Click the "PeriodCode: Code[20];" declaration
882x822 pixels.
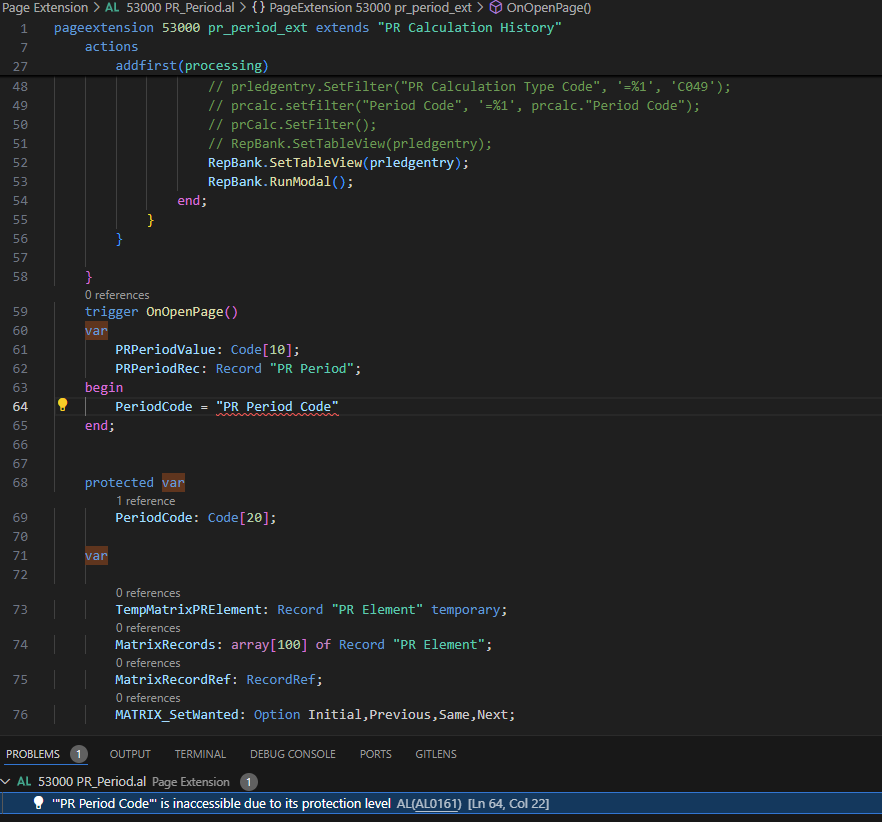[196, 517]
